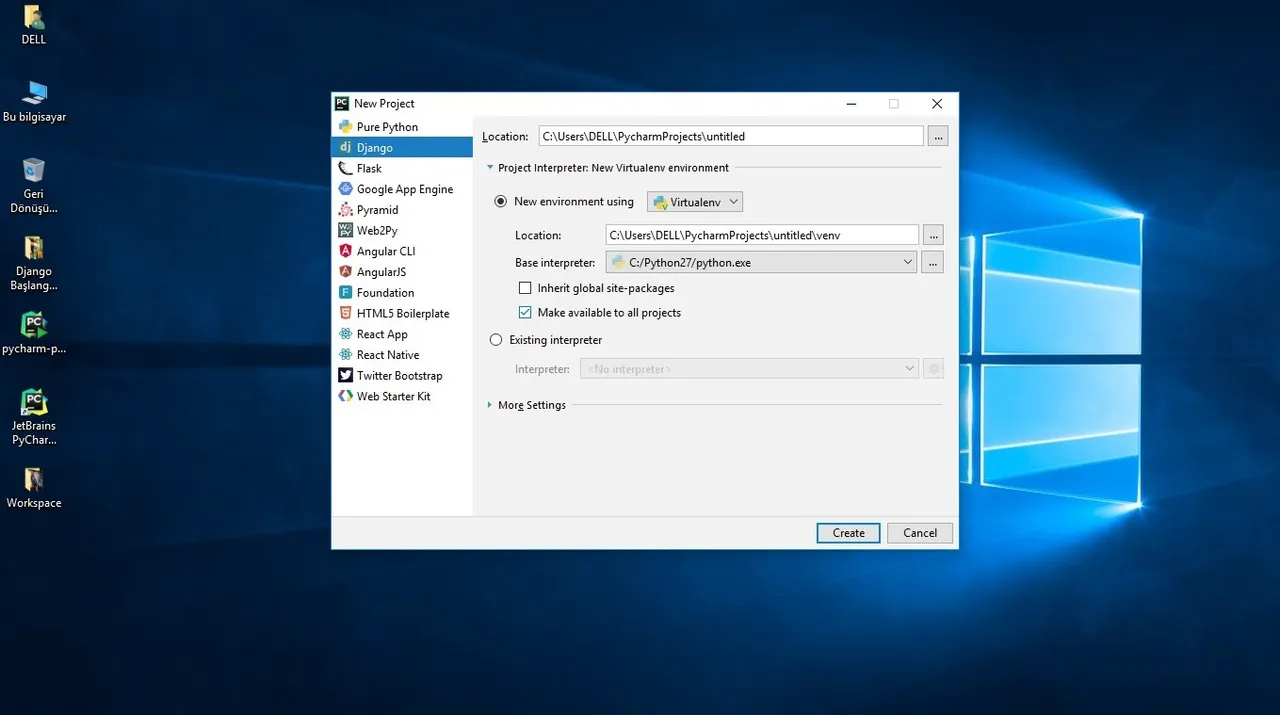Click the project Location path field

(x=731, y=136)
